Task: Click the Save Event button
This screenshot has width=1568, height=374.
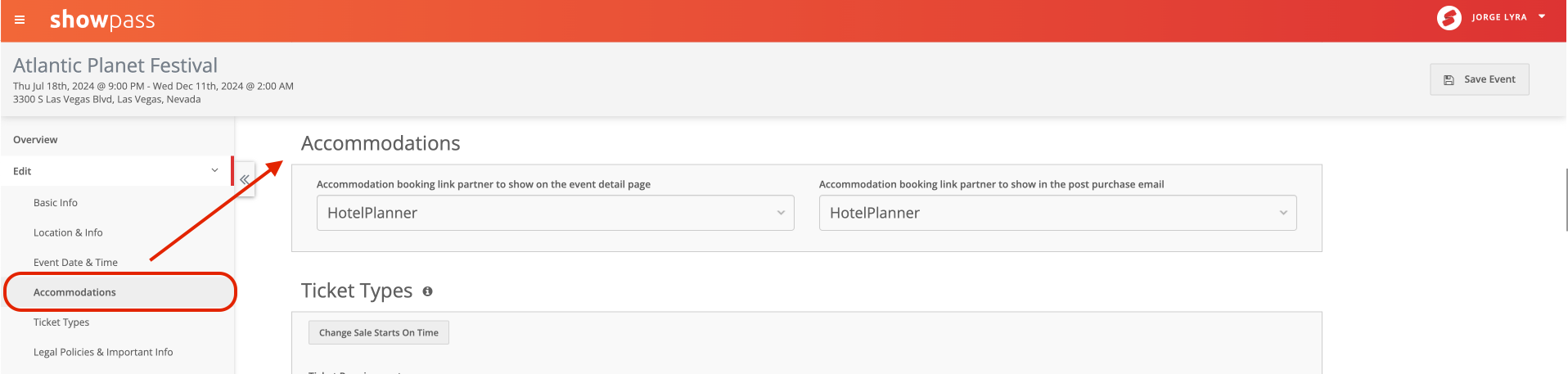Action: tap(1479, 79)
